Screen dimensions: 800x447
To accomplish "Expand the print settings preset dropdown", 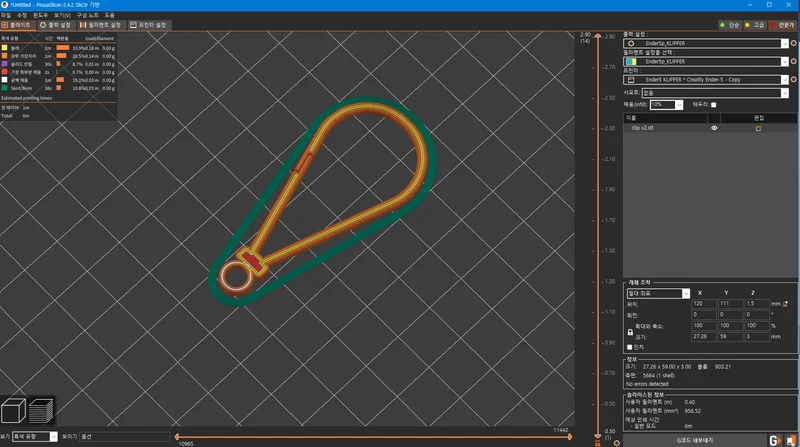I will pos(785,43).
